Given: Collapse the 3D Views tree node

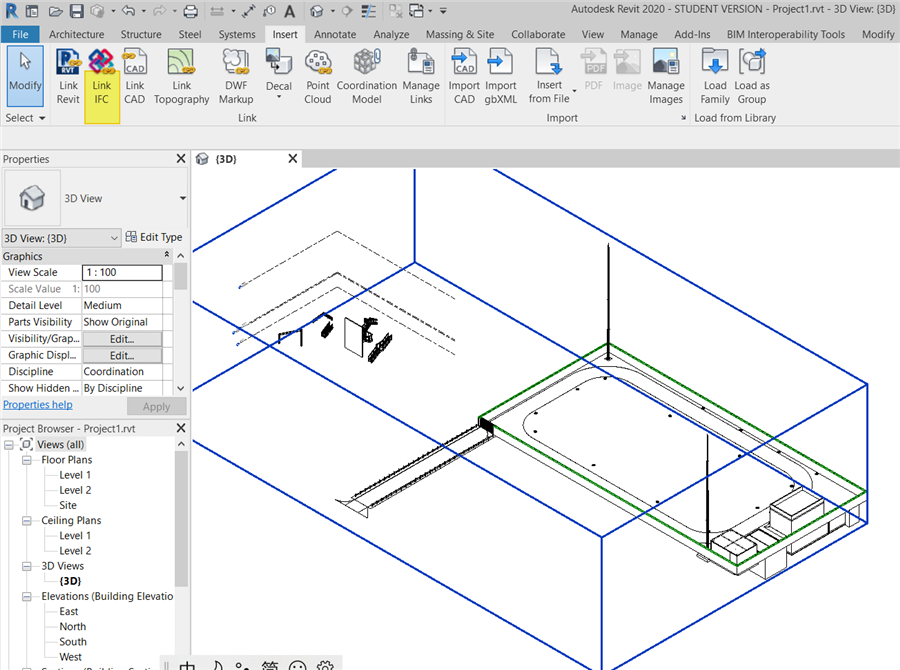Looking at the screenshot, I should pos(26,566).
